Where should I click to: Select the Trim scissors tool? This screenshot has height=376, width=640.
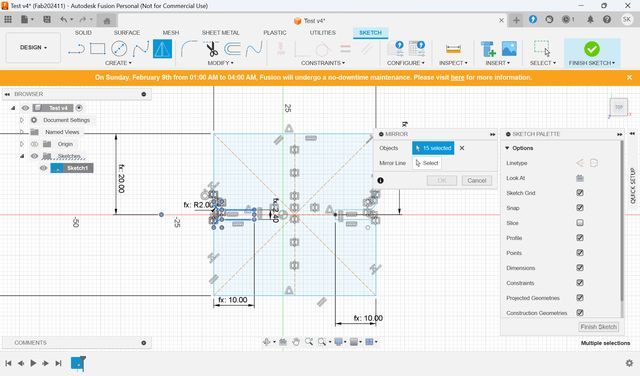pos(211,49)
